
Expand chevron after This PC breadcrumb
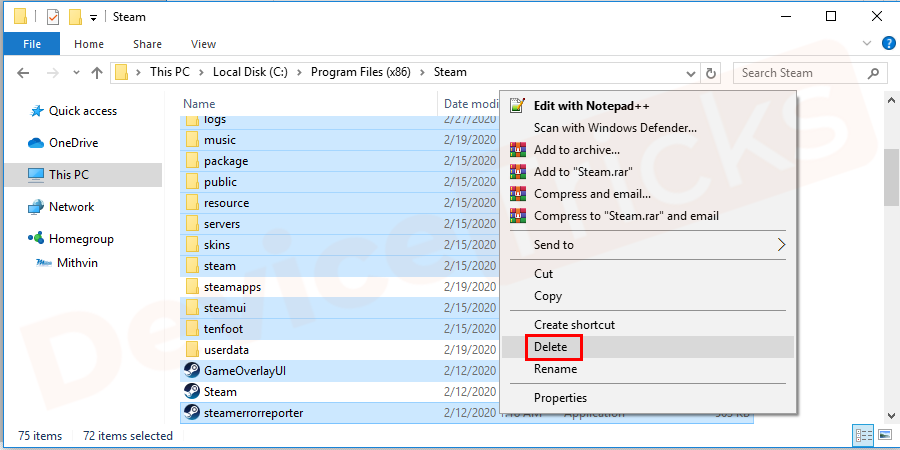(201, 73)
